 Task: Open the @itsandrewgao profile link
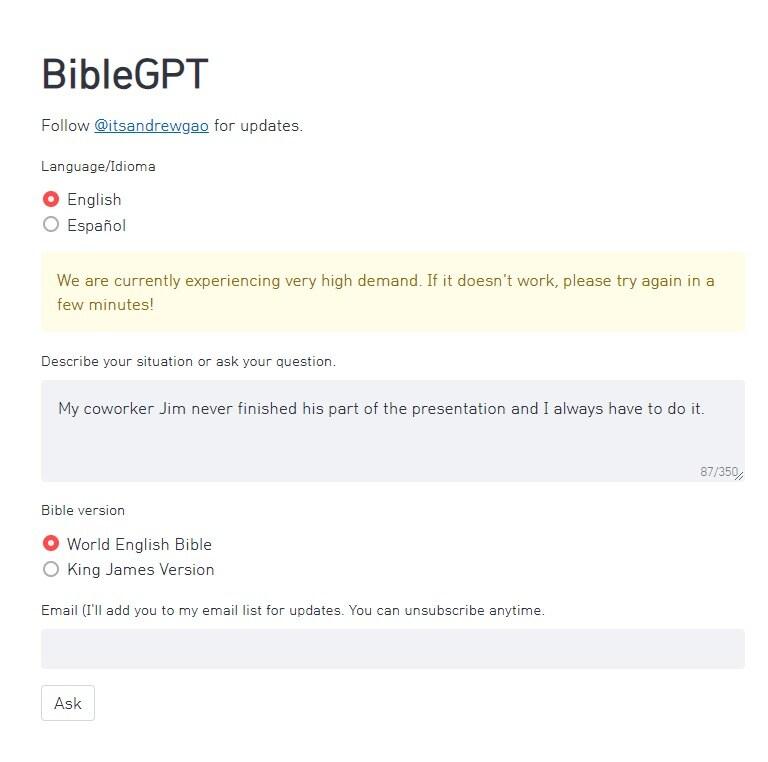click(x=151, y=126)
